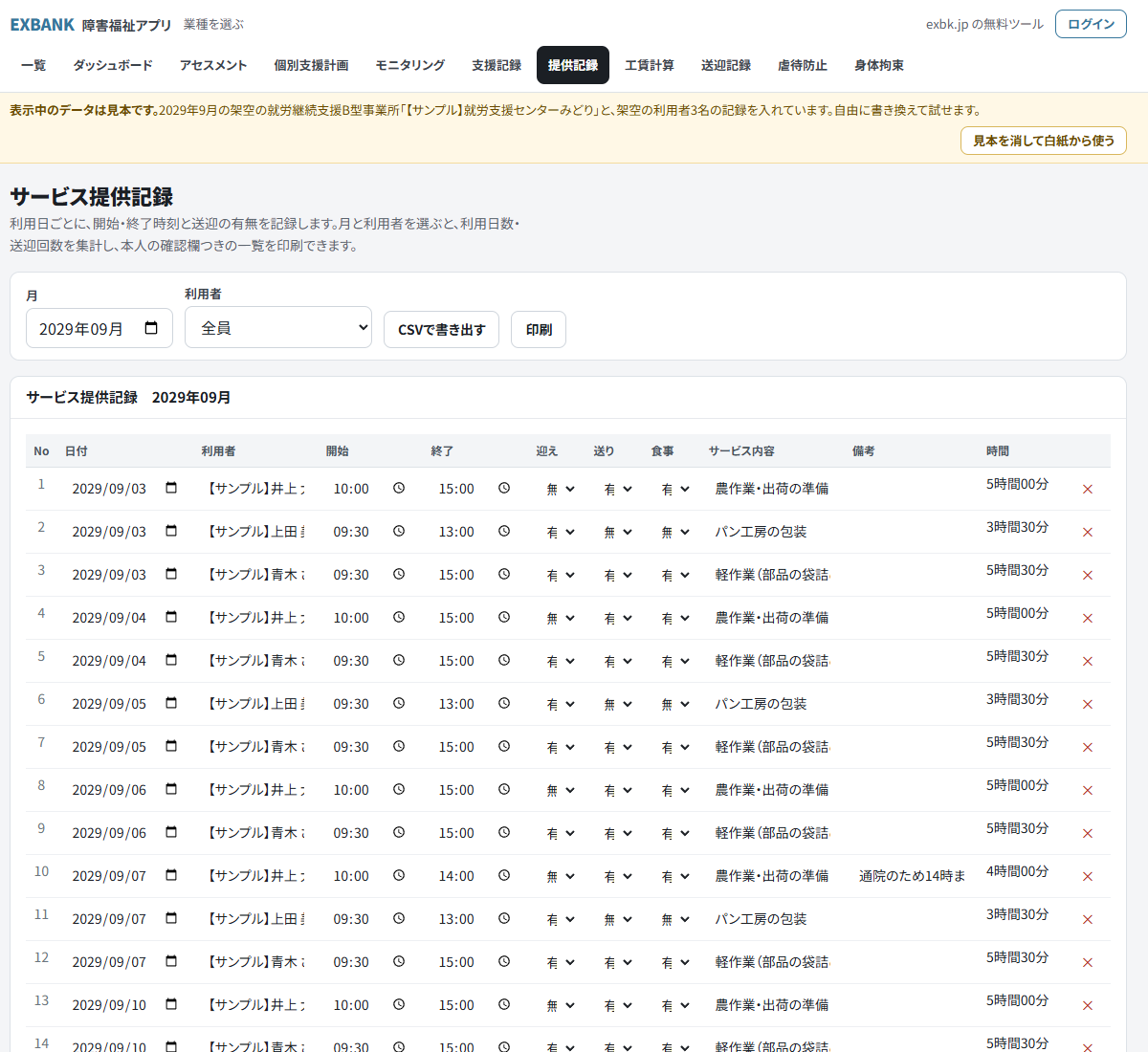1148x1052 pixels.
Task: Open the 食事 dropdown in row 8
Action: pyautogui.click(x=675, y=790)
